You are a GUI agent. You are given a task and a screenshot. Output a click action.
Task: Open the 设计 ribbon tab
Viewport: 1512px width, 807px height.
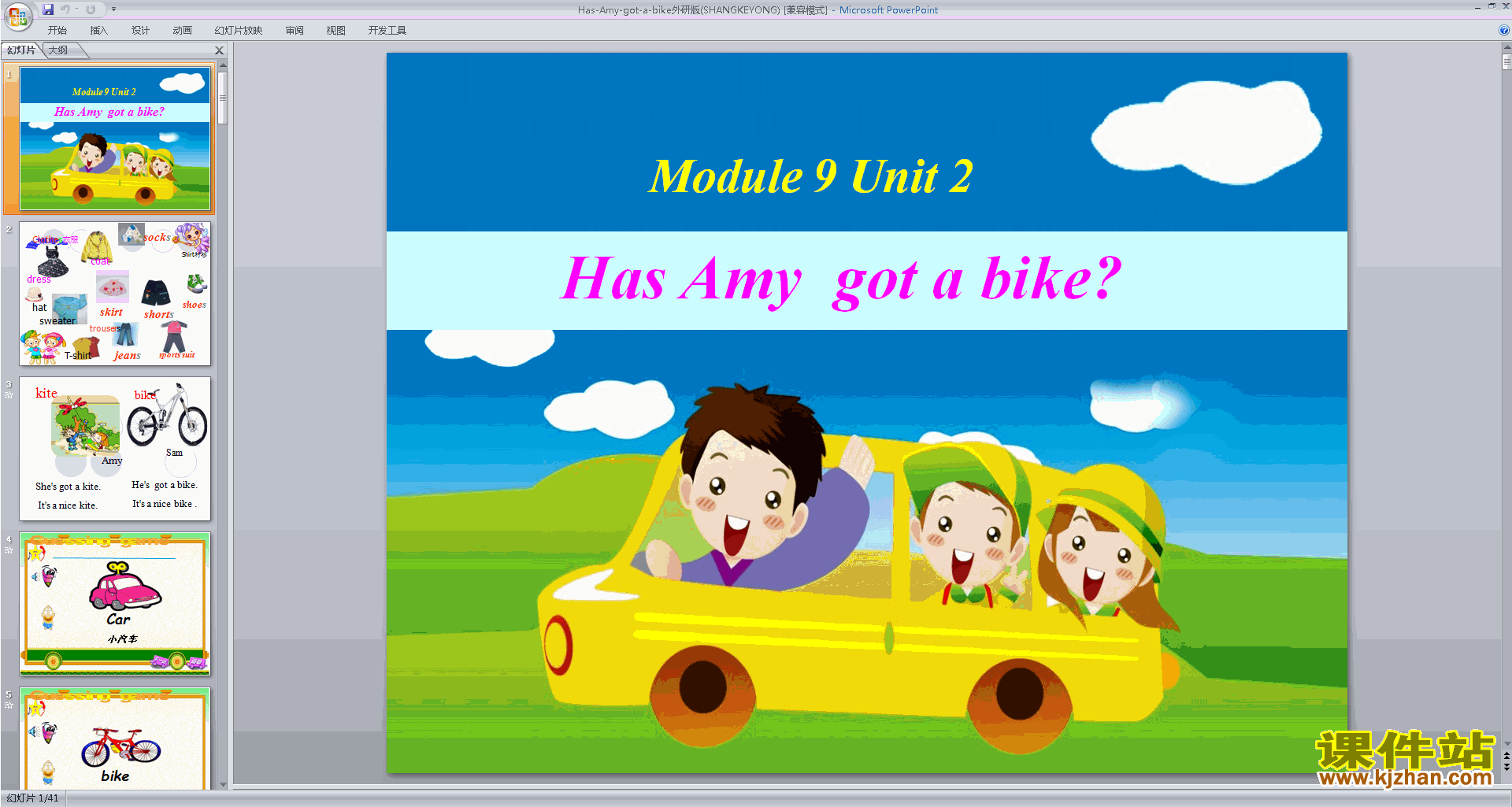[140, 31]
